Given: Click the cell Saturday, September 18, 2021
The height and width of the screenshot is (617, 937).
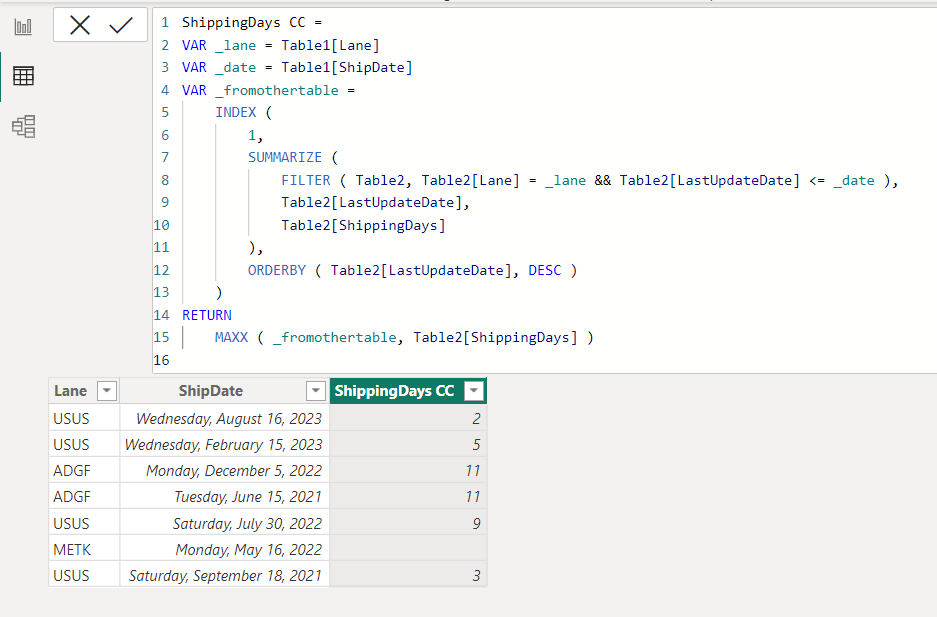Looking at the screenshot, I should click(225, 575).
